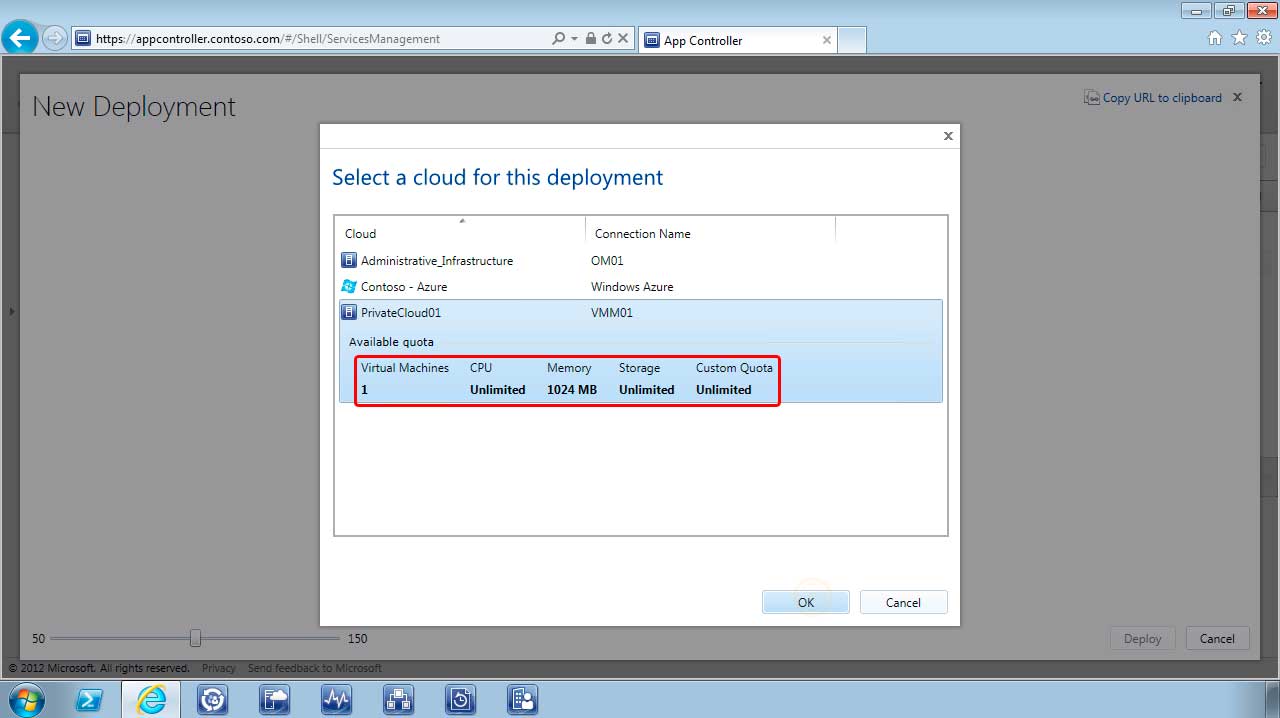Screen dimensions: 1280x718
Task: Open the taskbar icon with network hierarchy diagram
Action: [x=399, y=700]
